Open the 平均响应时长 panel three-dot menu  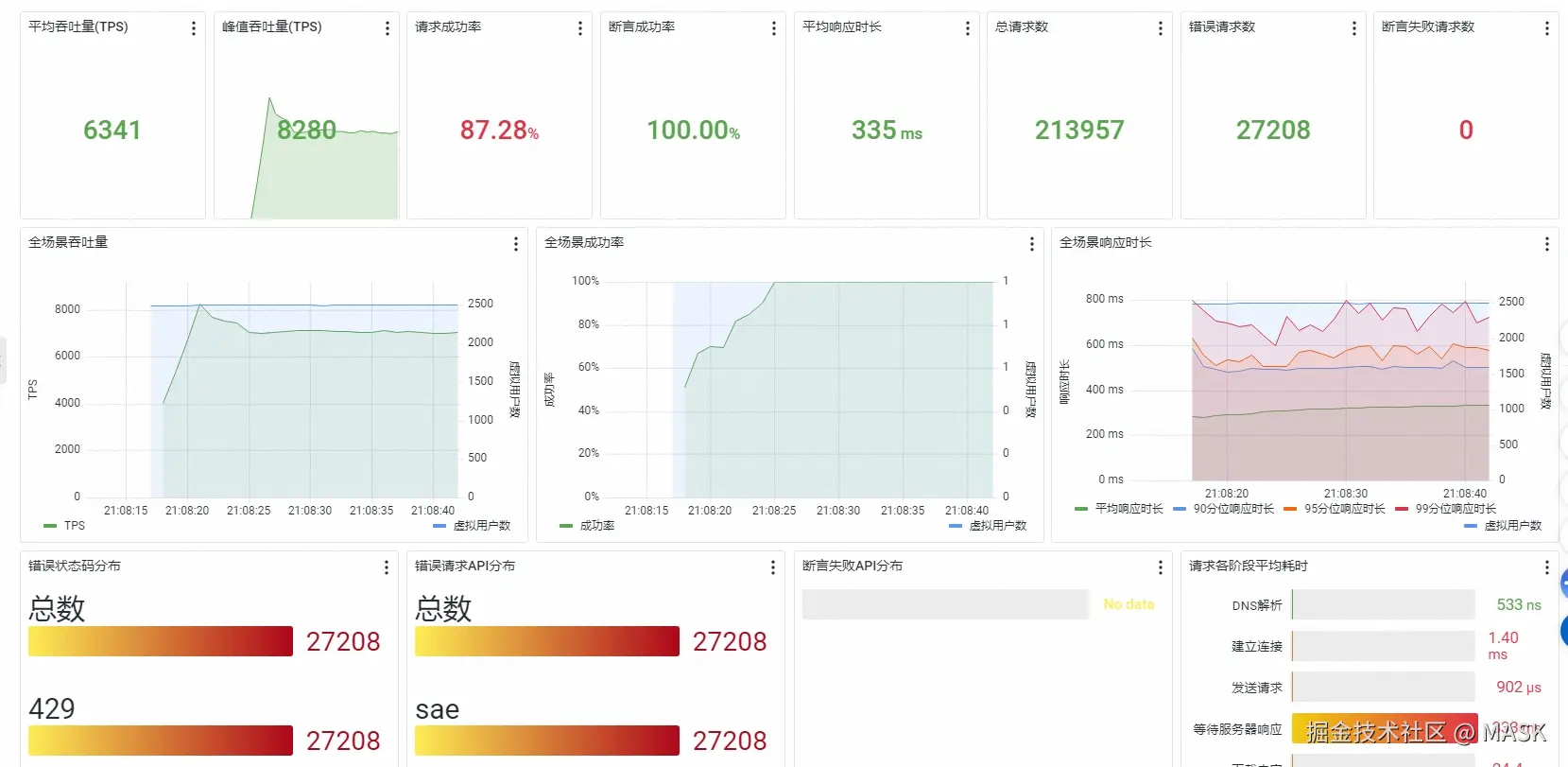(968, 28)
